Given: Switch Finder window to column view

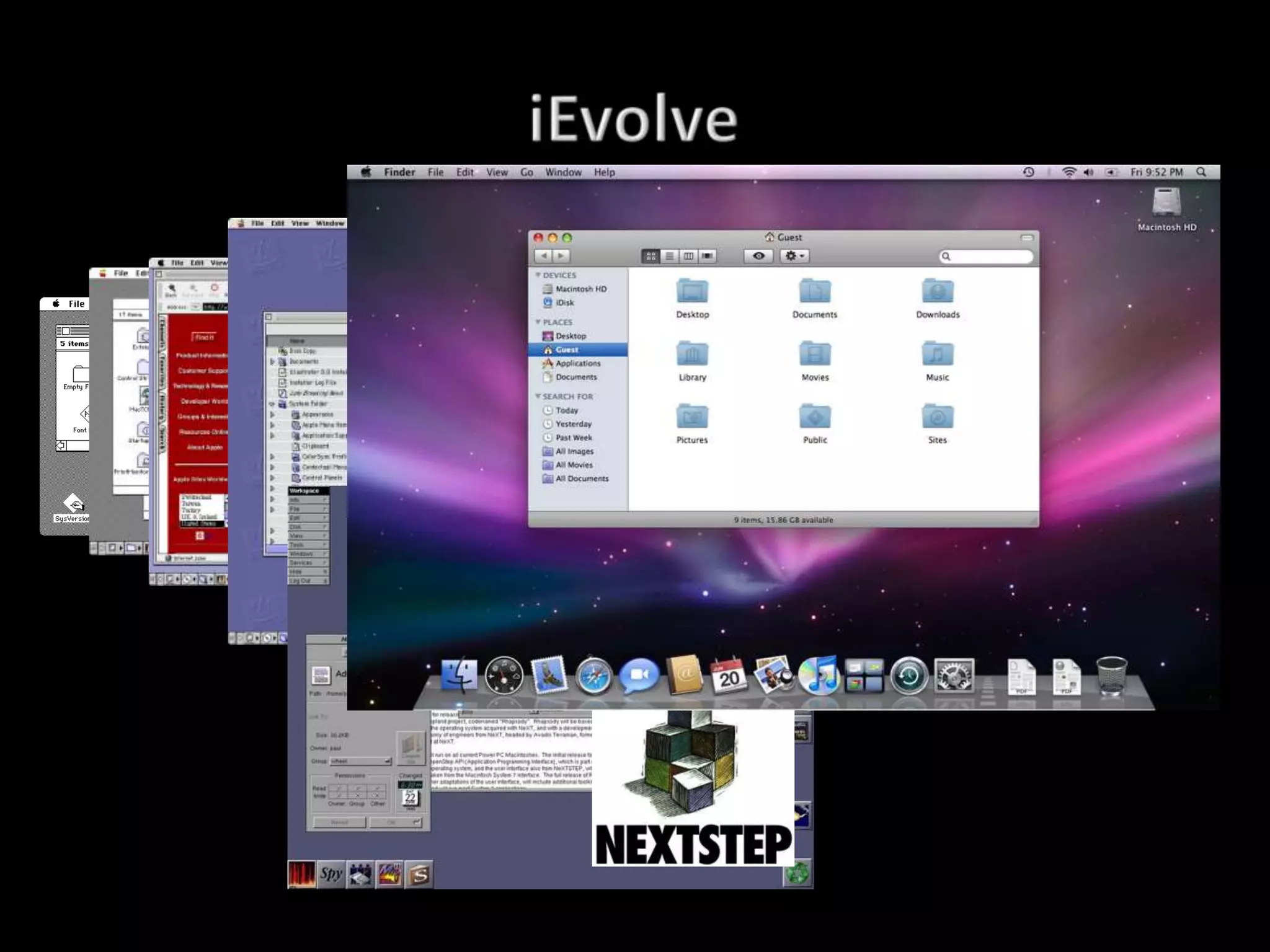Looking at the screenshot, I should [x=688, y=256].
